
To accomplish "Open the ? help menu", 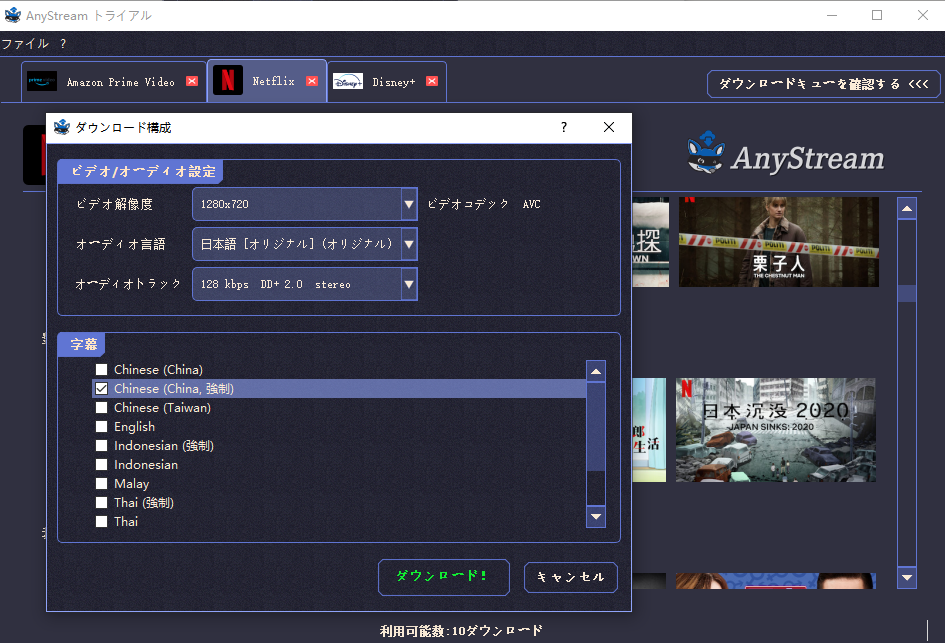I will coord(63,44).
